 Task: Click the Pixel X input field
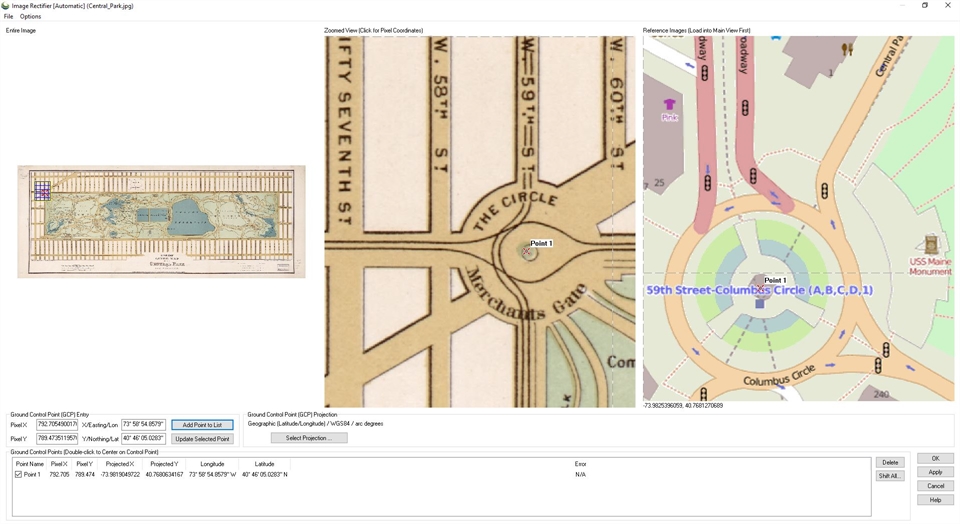[57, 425]
